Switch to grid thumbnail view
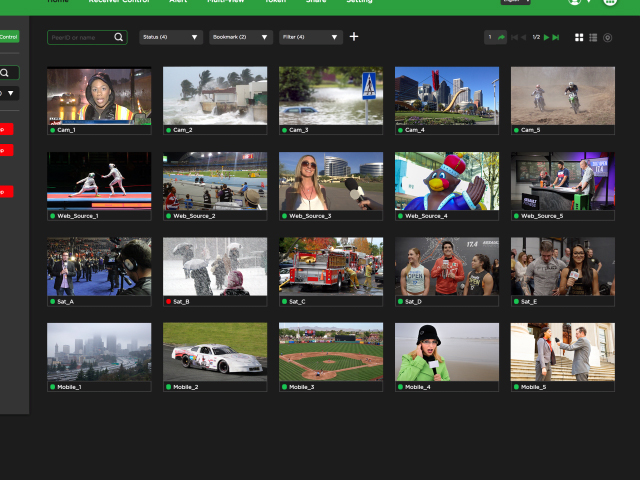 [579, 38]
